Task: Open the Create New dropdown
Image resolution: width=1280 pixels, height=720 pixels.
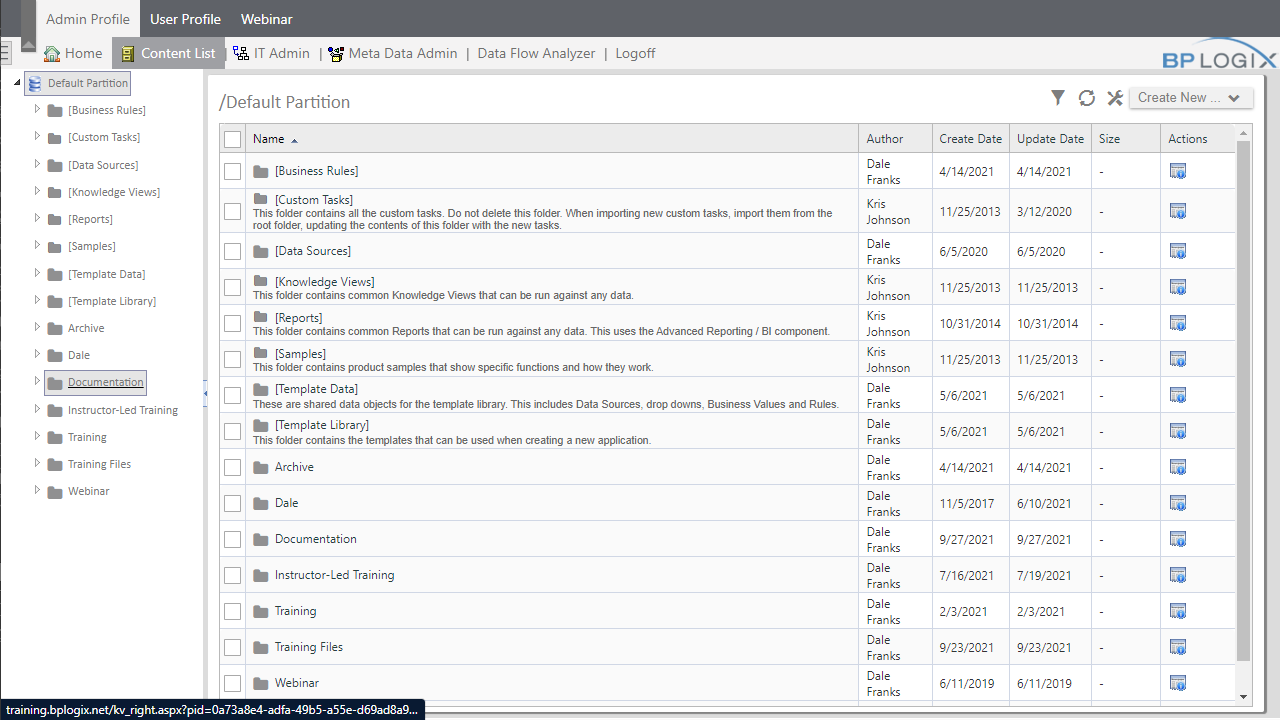Action: coord(1191,97)
